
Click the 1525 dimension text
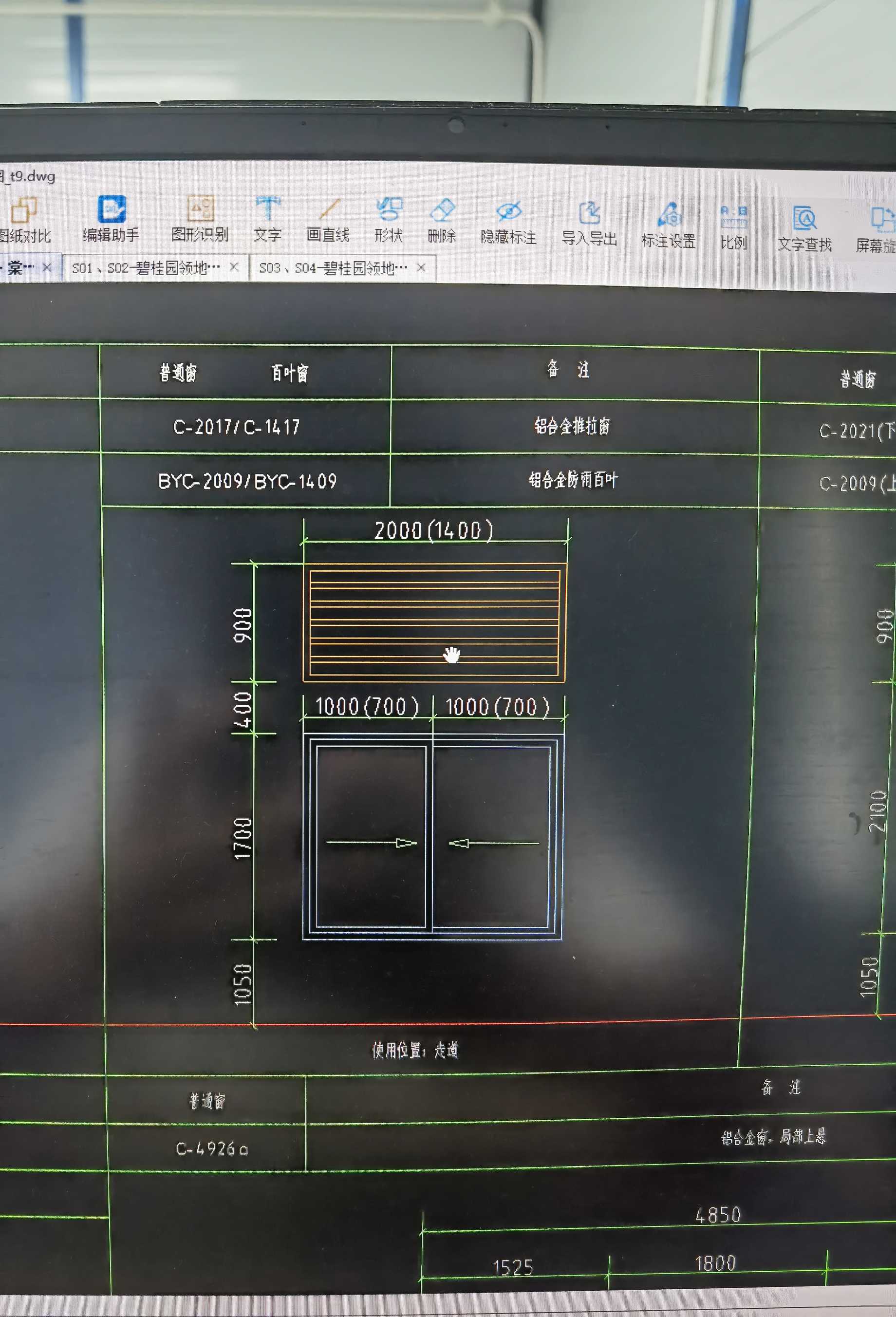click(513, 1267)
